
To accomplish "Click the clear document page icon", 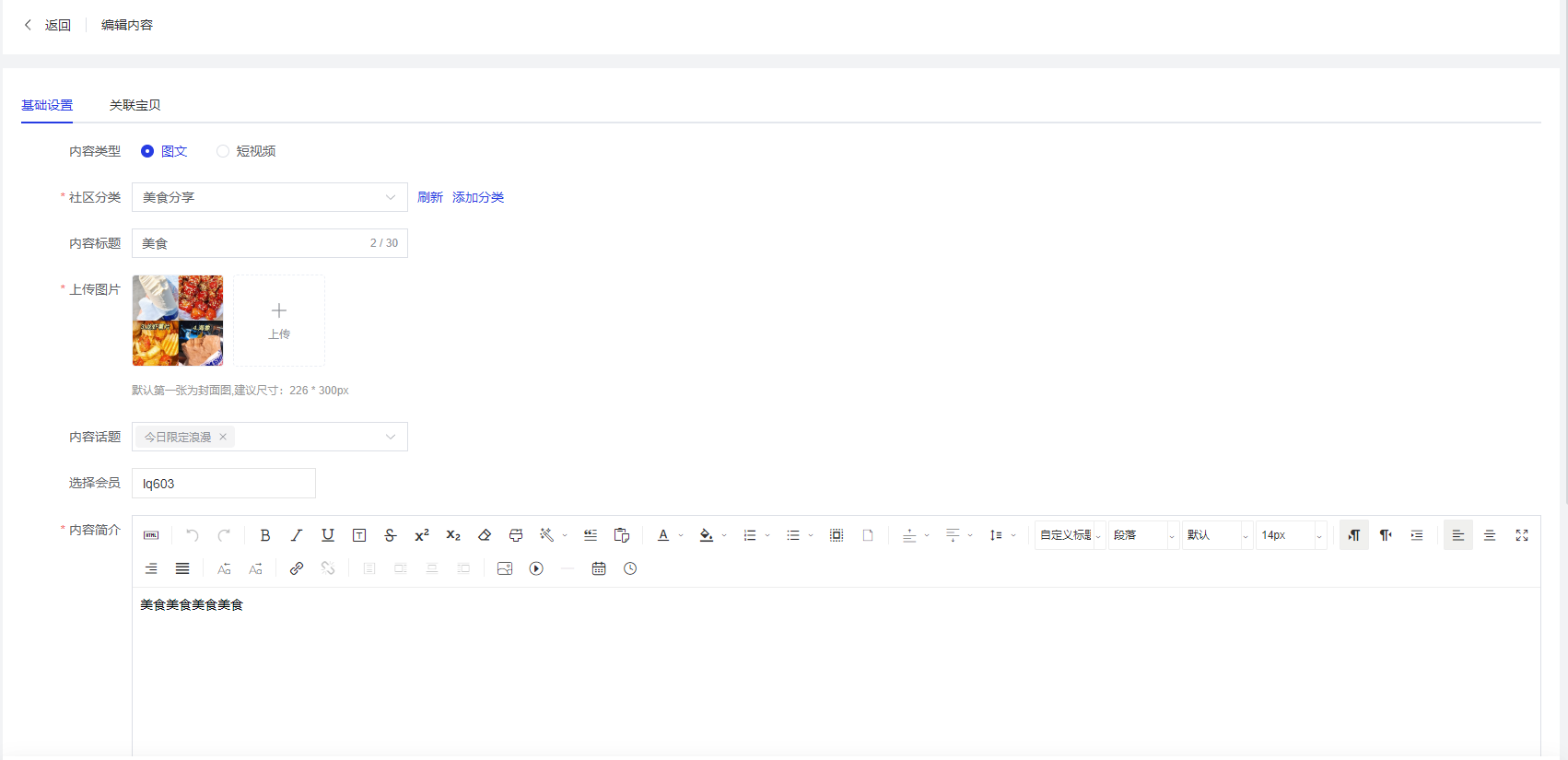I will point(868,535).
